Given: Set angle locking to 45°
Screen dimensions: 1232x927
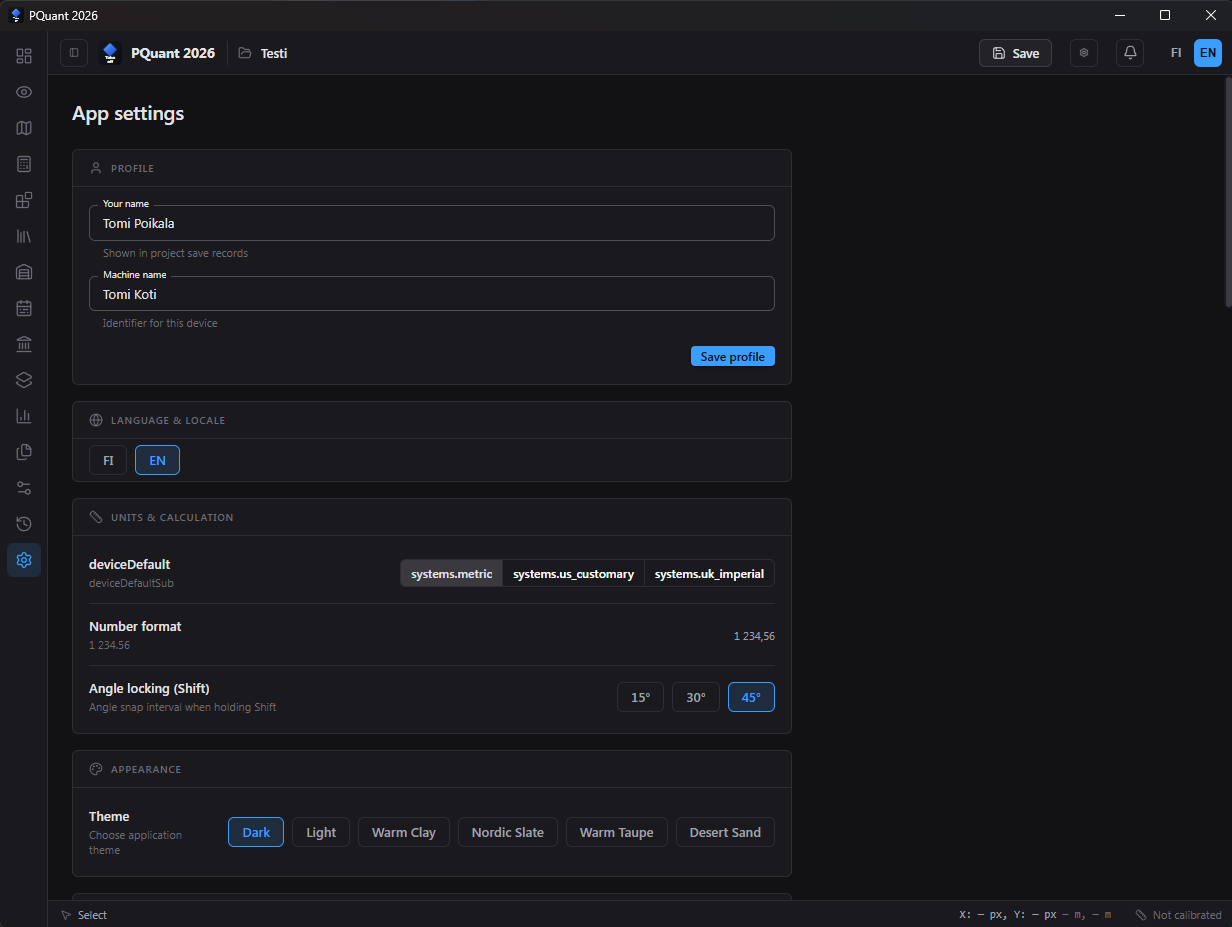Looking at the screenshot, I should [751, 697].
